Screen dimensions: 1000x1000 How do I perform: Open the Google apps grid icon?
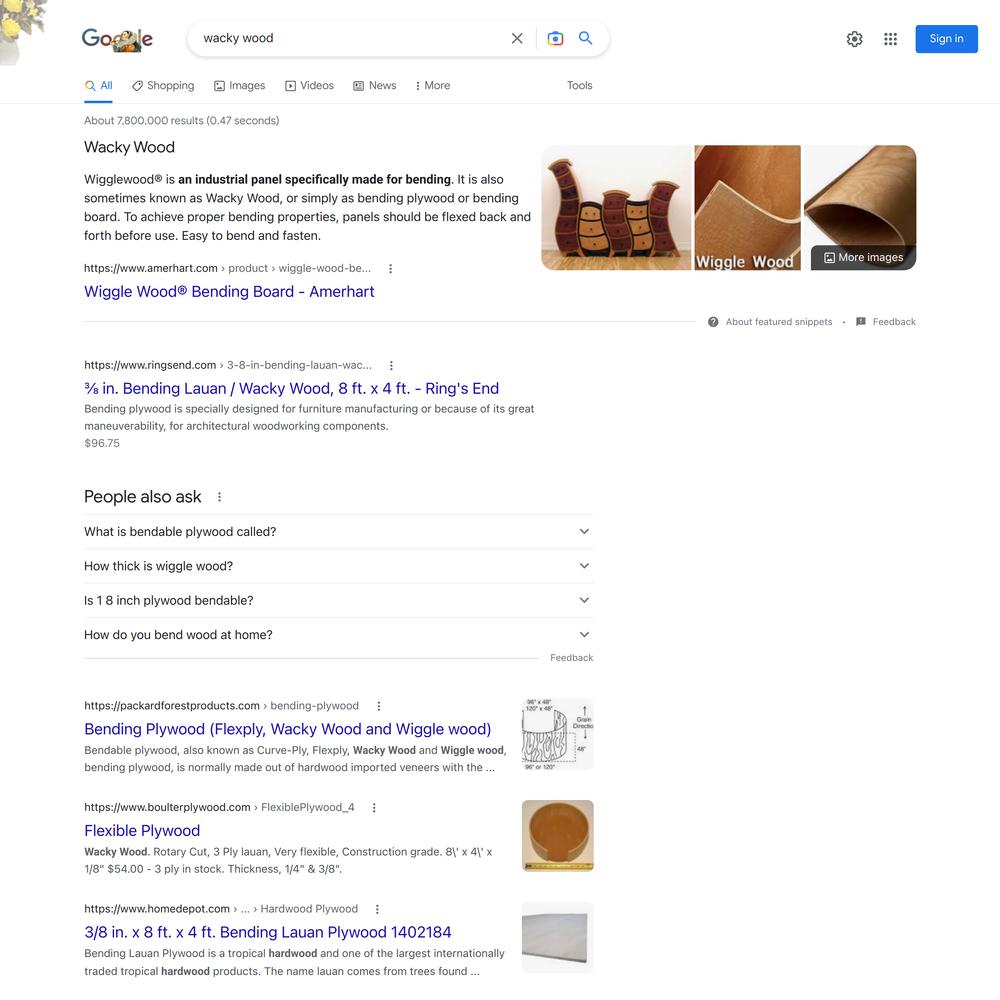pos(890,39)
